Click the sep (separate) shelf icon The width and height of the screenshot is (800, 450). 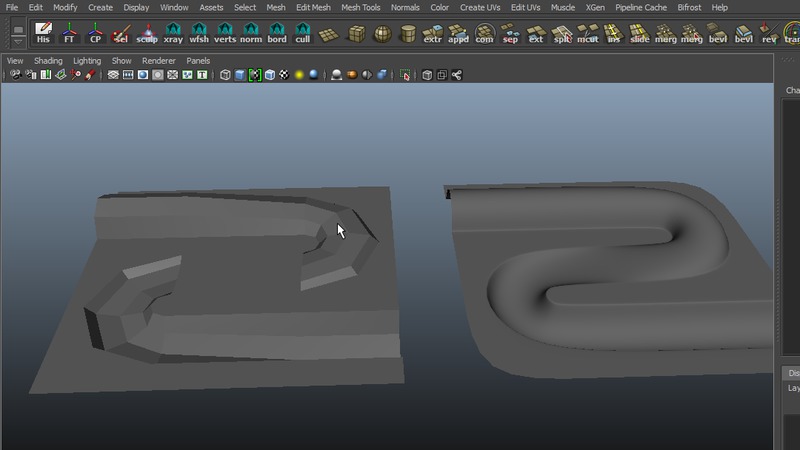(x=510, y=33)
